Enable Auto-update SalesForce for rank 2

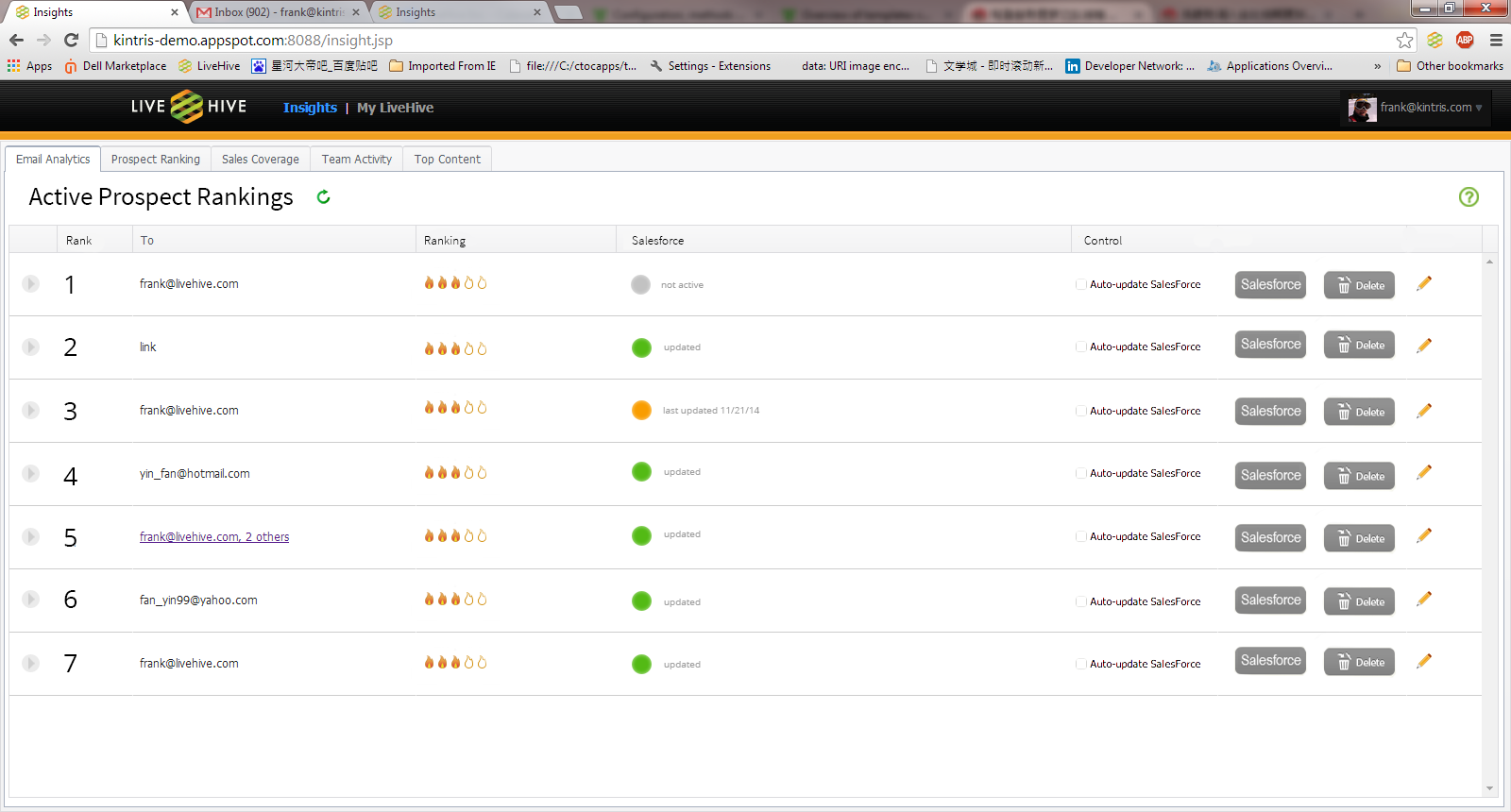click(1081, 347)
